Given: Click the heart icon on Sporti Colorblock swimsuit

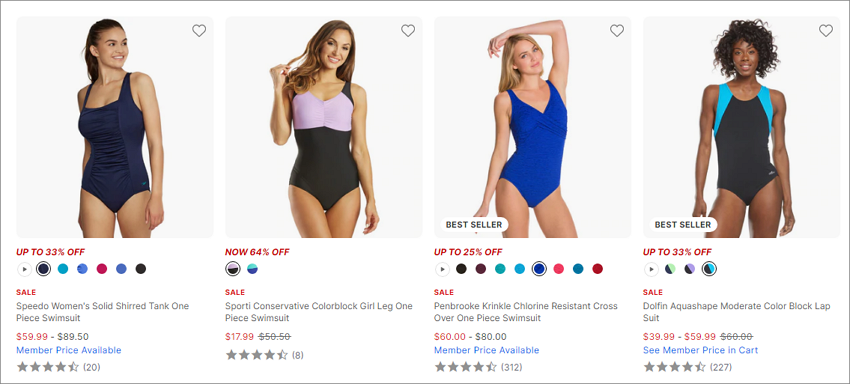Looking at the screenshot, I should click(x=408, y=31).
